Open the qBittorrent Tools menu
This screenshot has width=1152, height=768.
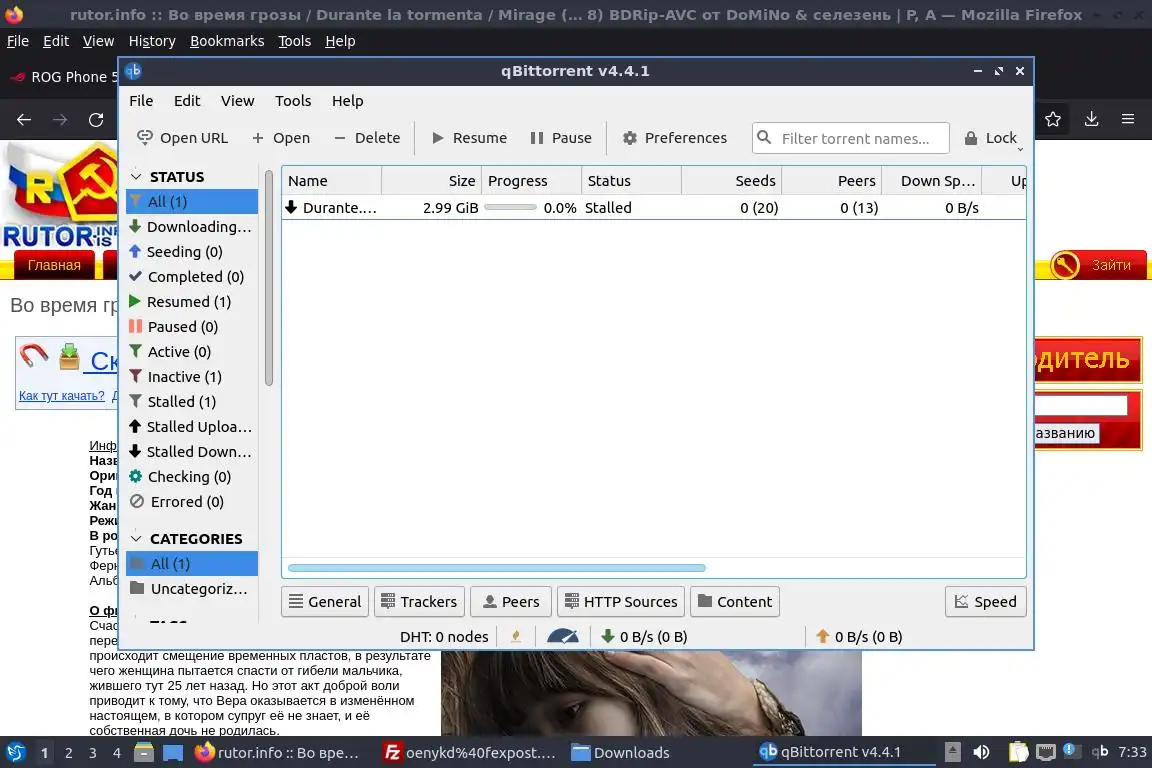[x=293, y=101]
